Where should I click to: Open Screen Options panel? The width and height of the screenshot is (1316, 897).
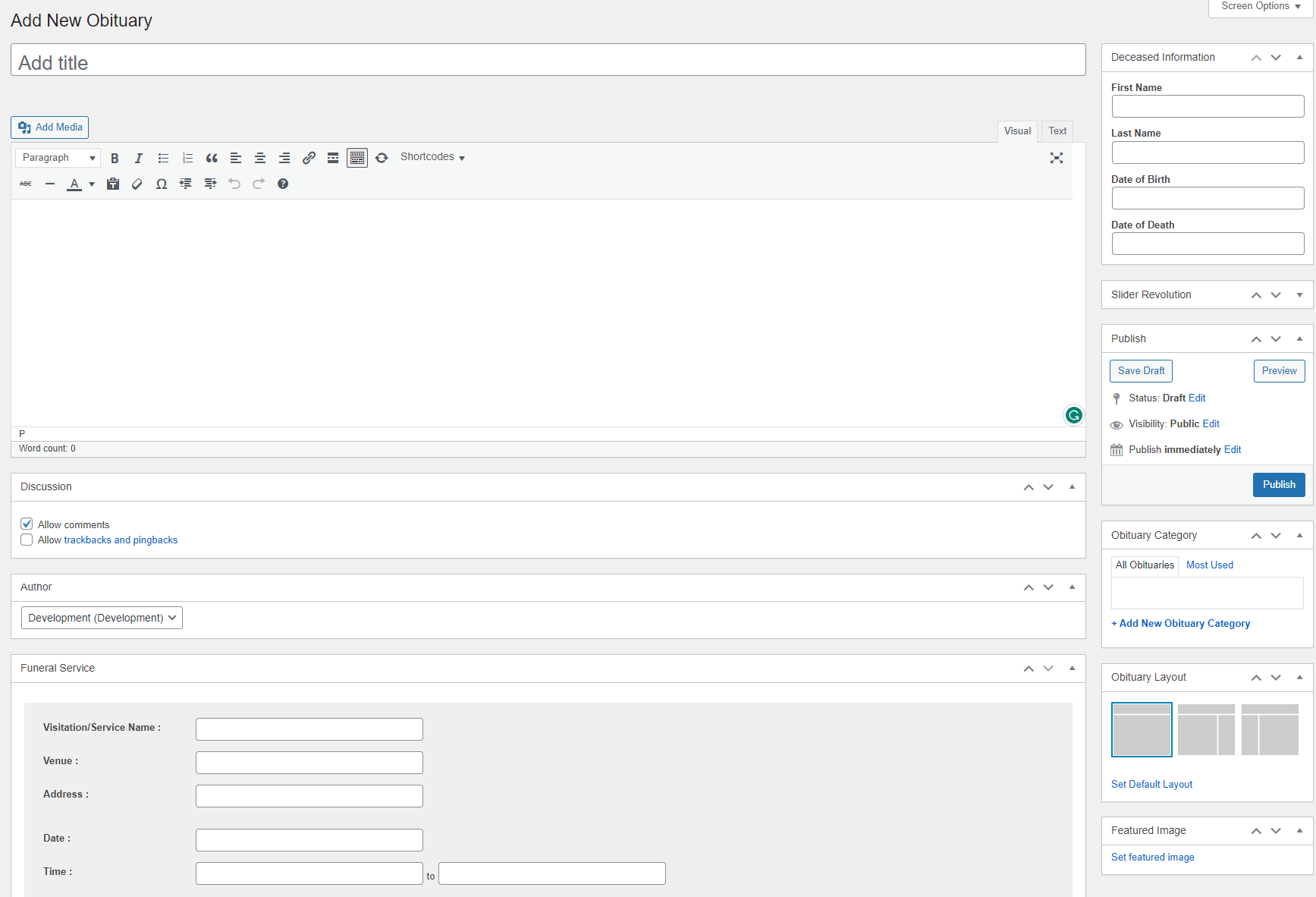1260,6
